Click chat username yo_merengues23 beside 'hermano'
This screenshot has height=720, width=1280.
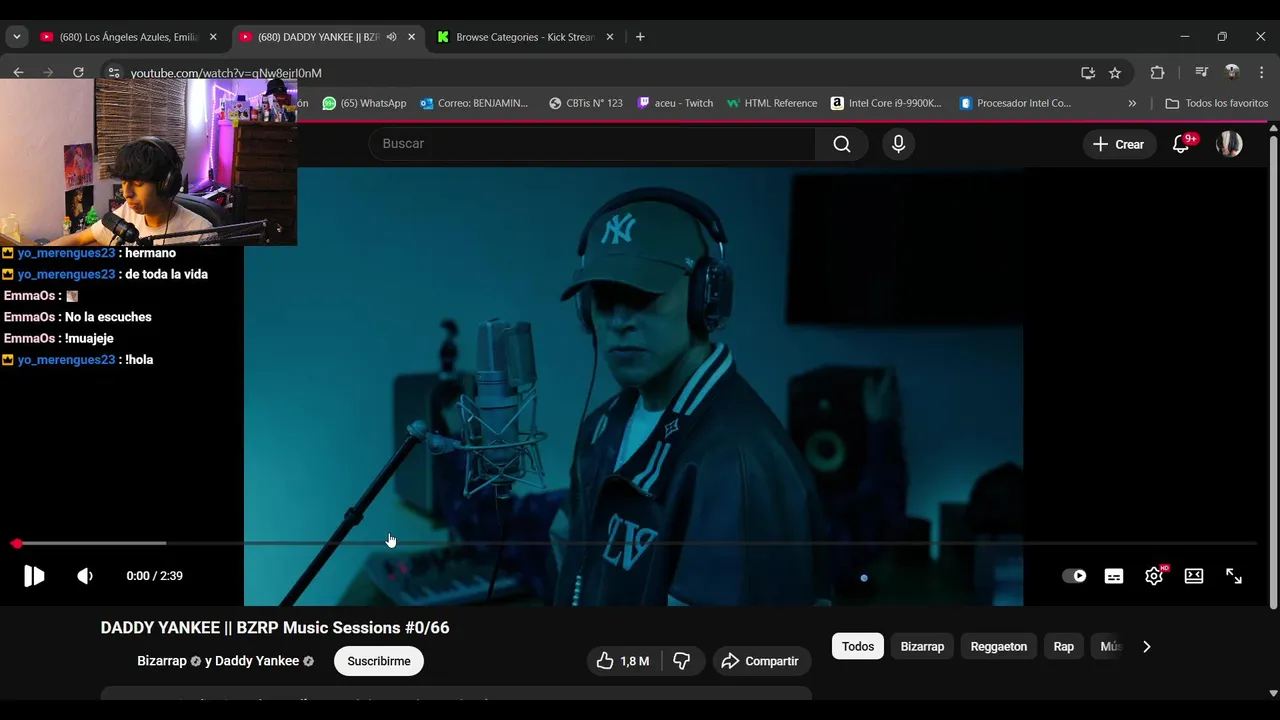pos(66,253)
